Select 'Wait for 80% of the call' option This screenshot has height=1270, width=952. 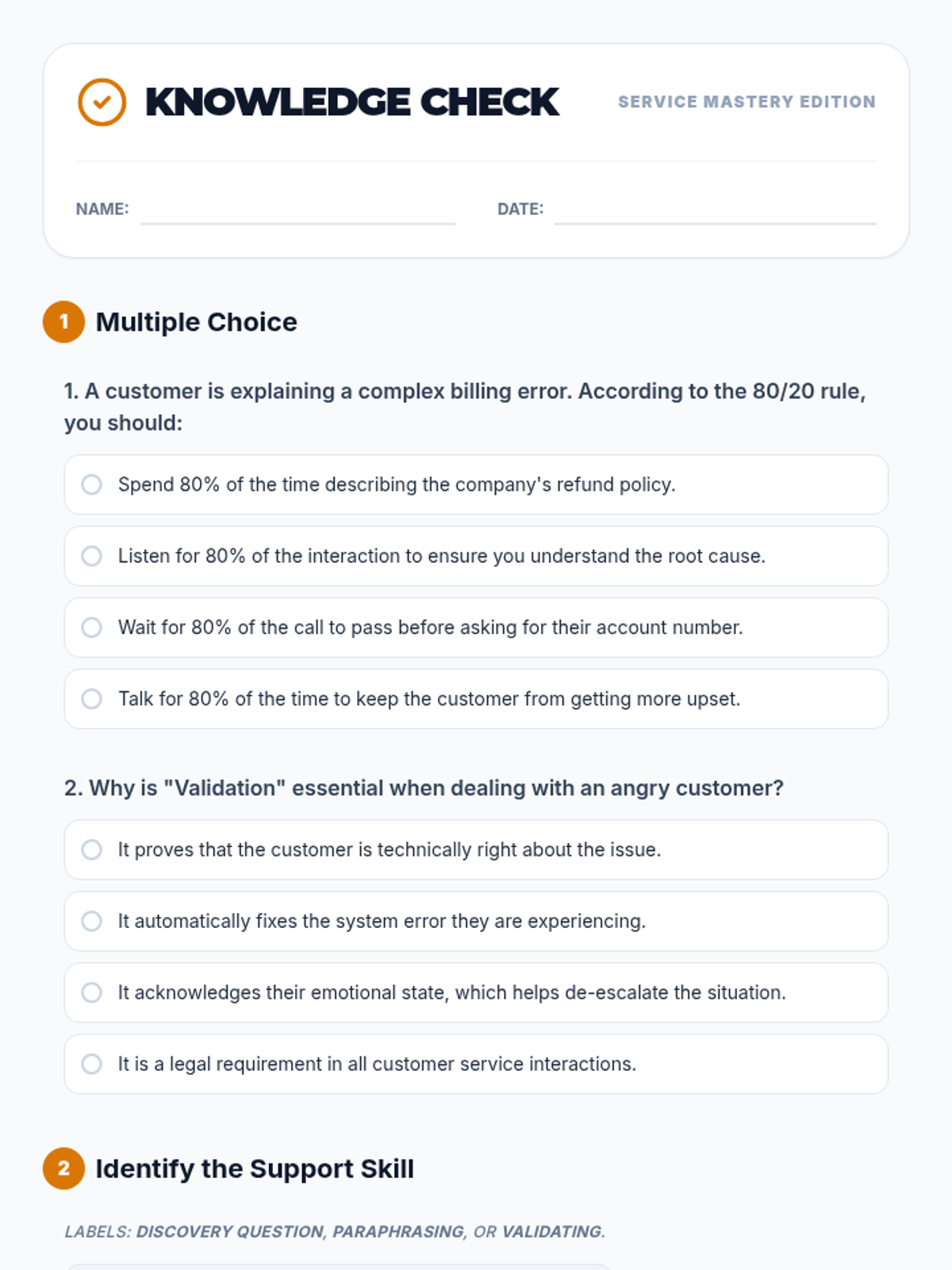click(92, 627)
